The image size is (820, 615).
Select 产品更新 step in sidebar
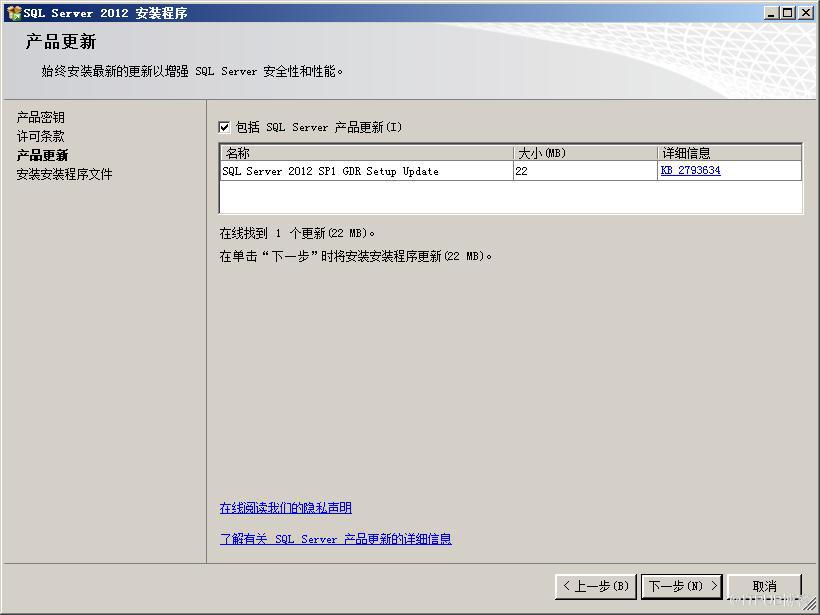coord(42,155)
